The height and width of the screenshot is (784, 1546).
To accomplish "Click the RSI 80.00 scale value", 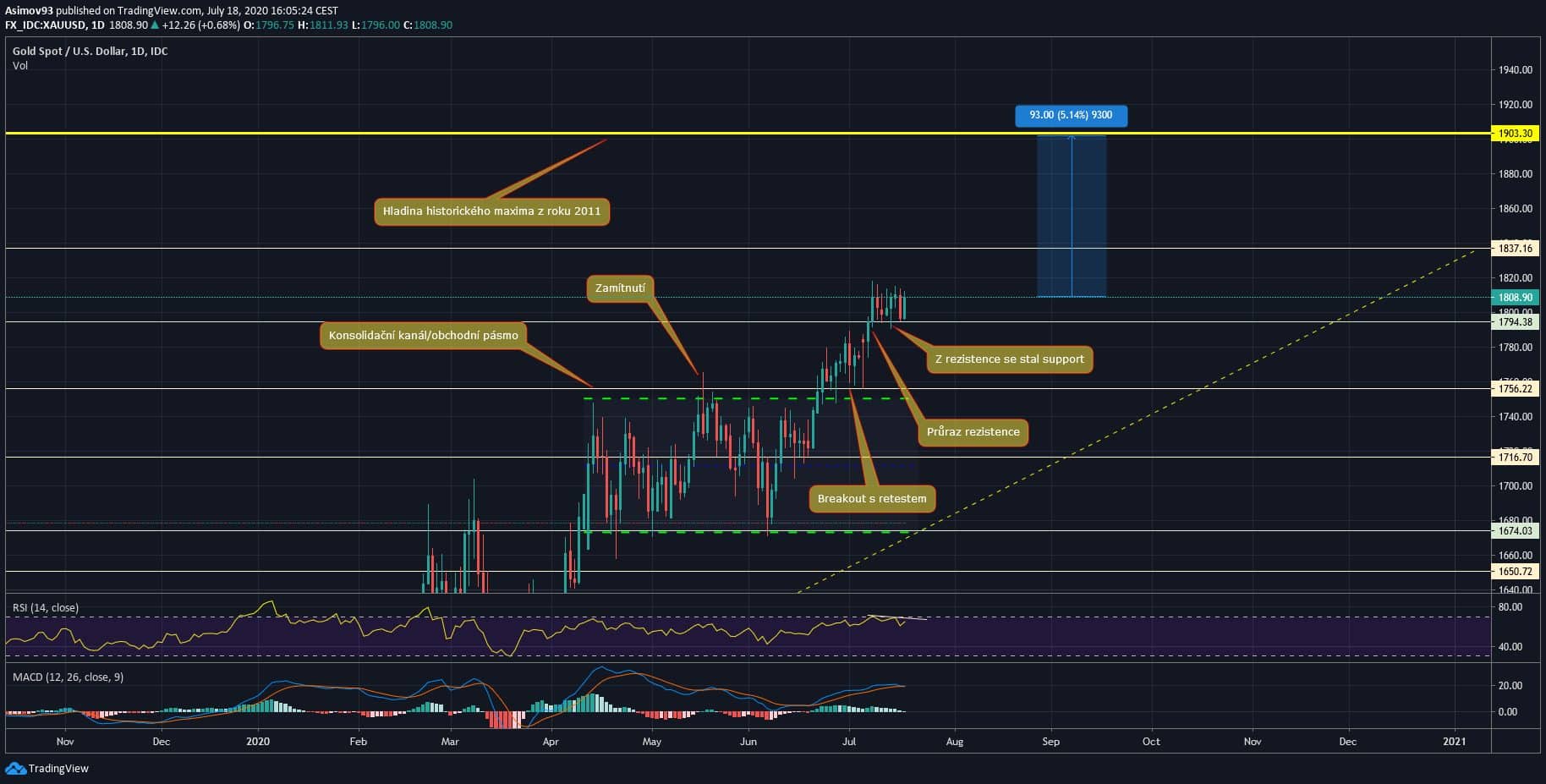I will click(1510, 607).
